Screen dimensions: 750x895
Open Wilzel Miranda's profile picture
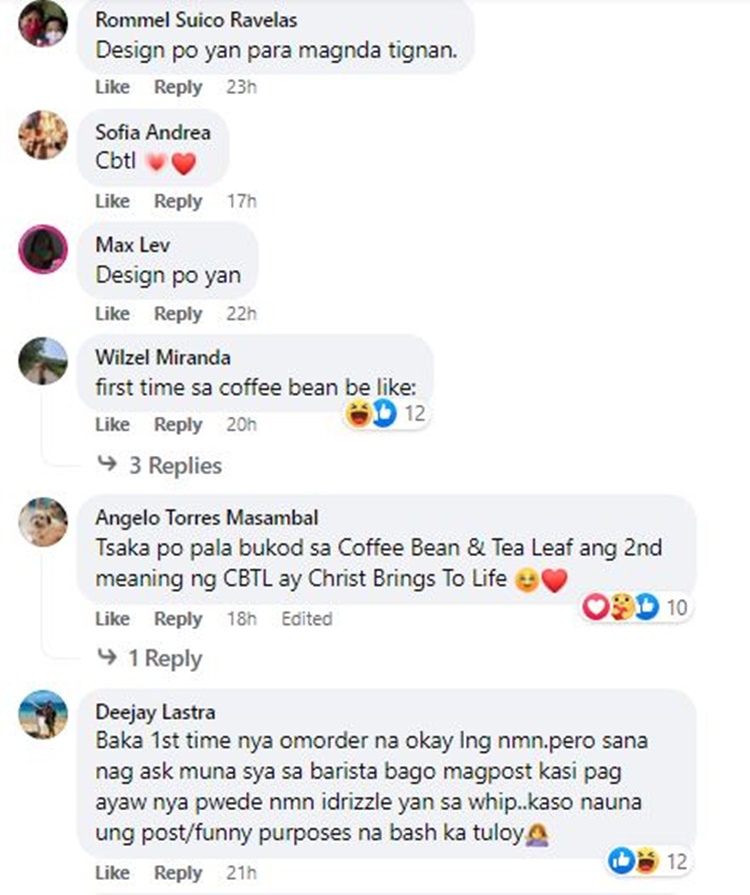point(43,360)
